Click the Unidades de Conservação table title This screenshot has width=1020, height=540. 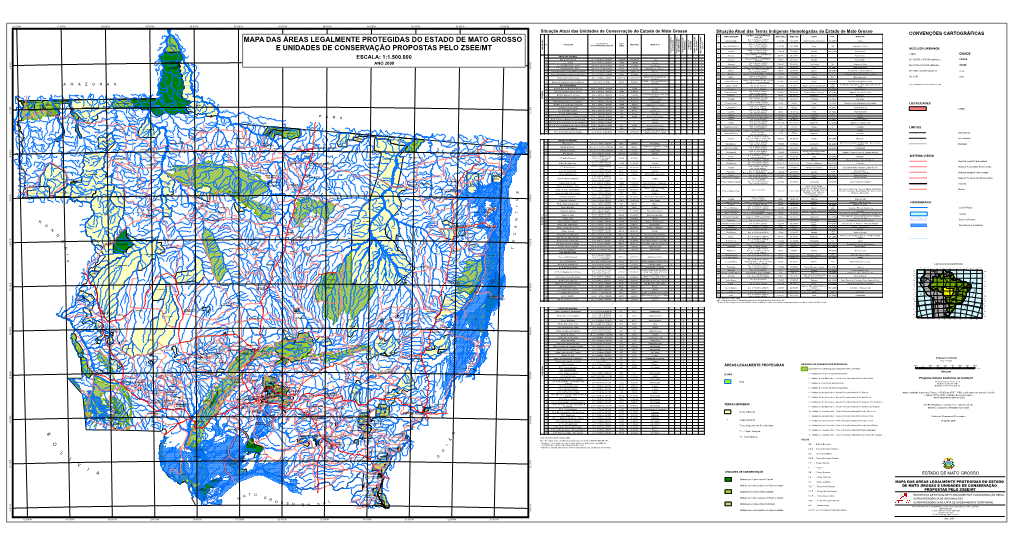pos(622,31)
